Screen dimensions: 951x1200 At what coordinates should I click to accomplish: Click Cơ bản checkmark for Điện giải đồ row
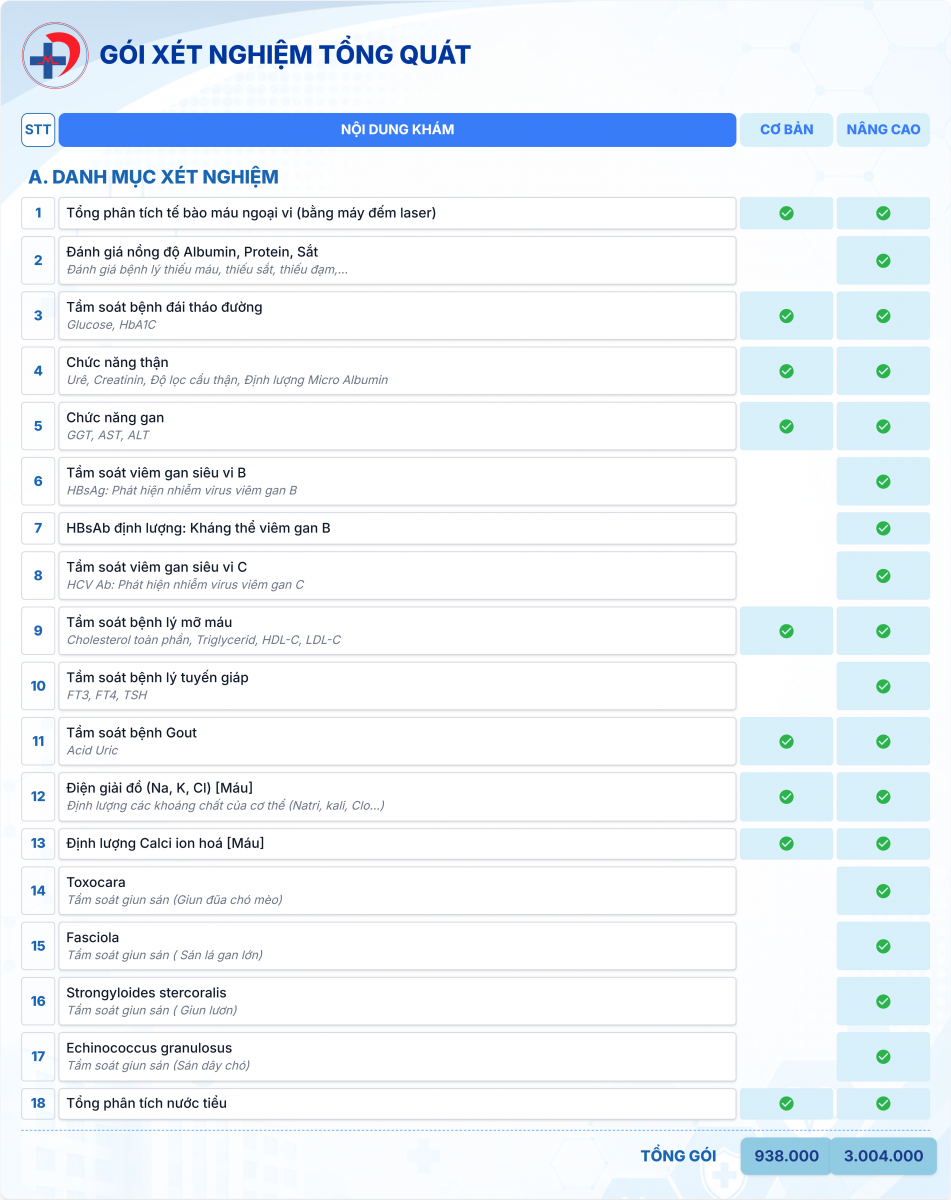786,797
